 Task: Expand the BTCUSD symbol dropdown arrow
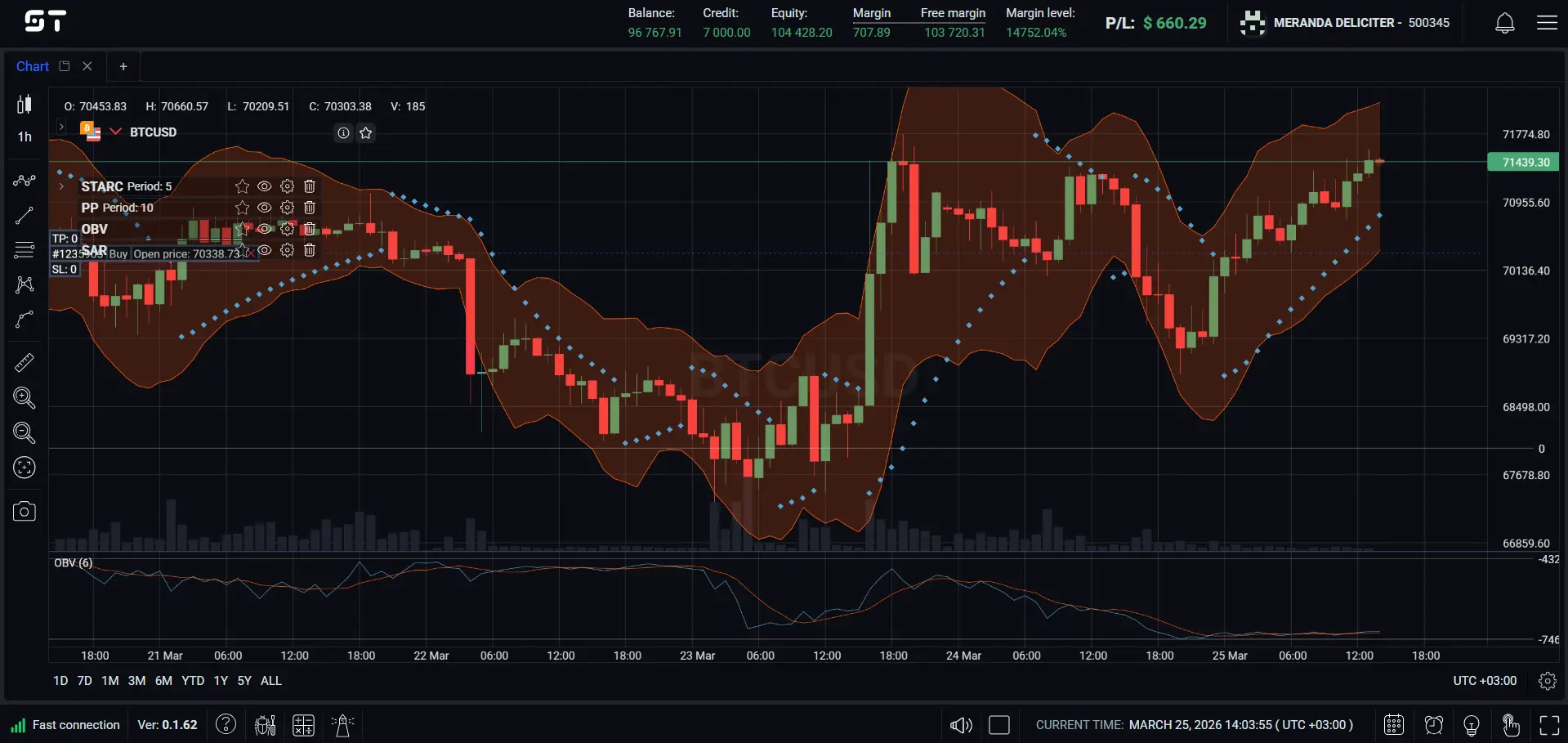114,132
